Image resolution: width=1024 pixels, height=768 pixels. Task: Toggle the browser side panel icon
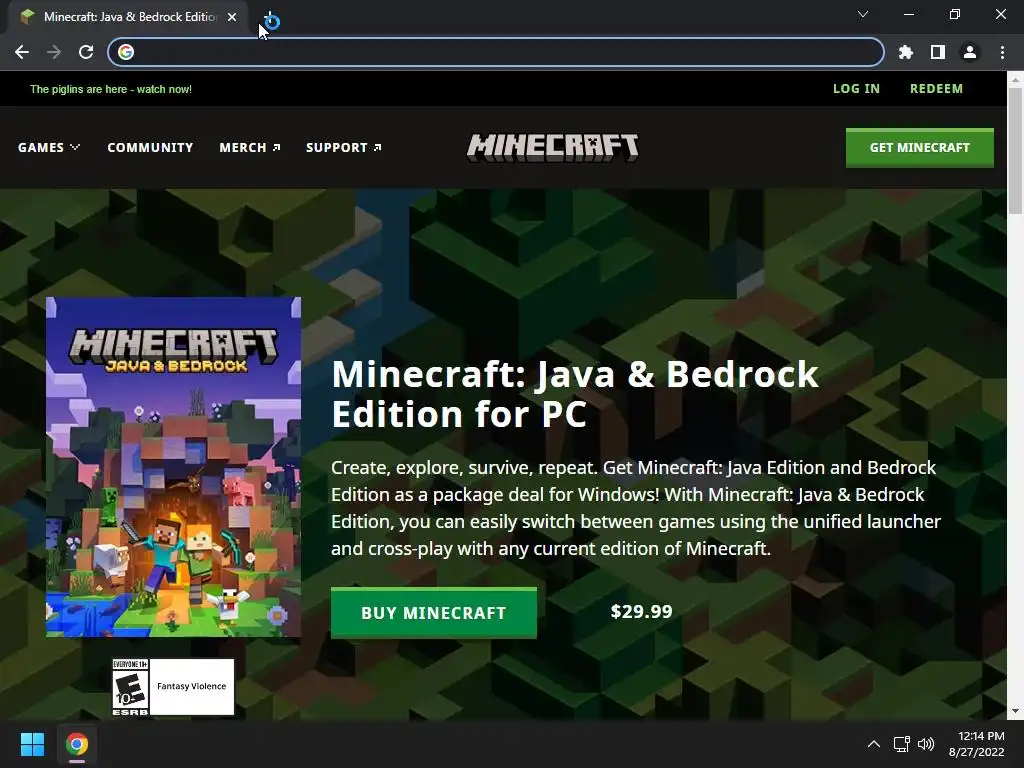pyautogui.click(x=938, y=52)
